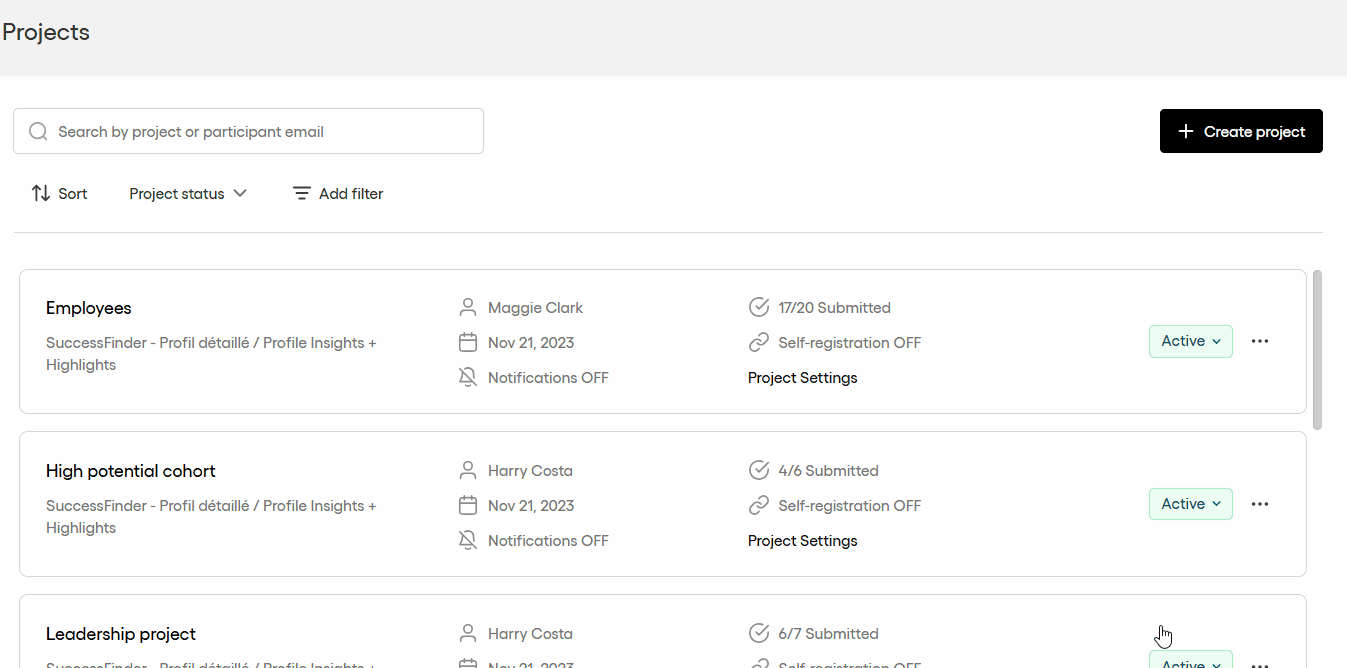Click Notifications OFF in High potential cohort
Viewport: 1347px width, 668px height.
(548, 541)
